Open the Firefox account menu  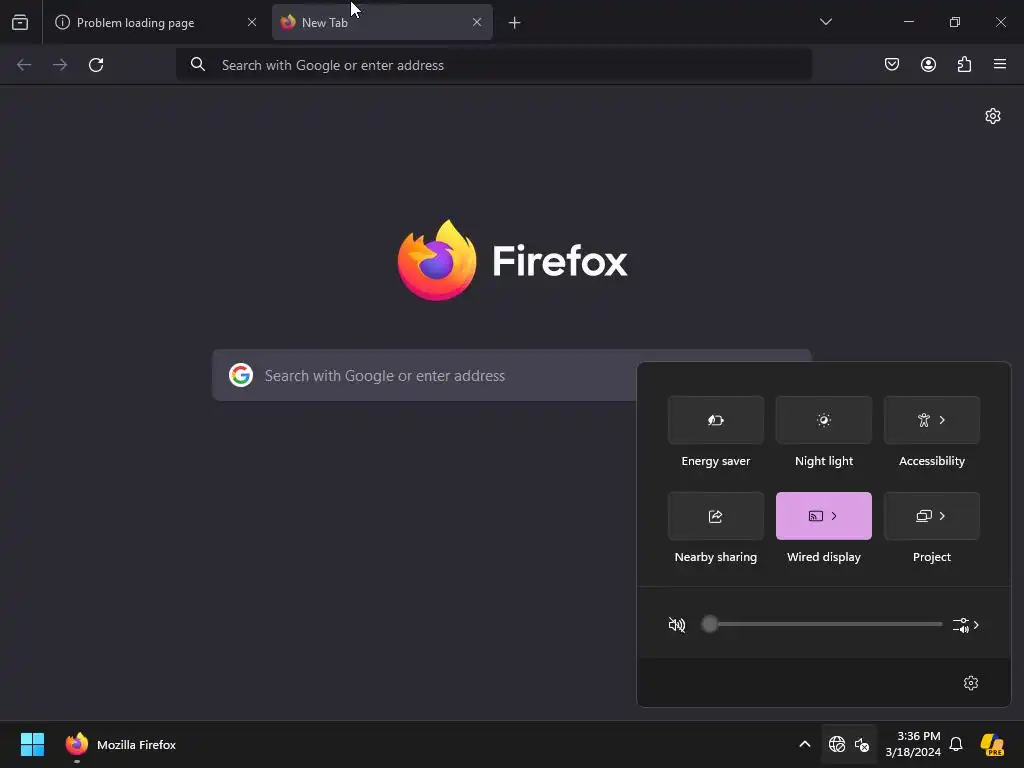click(928, 64)
